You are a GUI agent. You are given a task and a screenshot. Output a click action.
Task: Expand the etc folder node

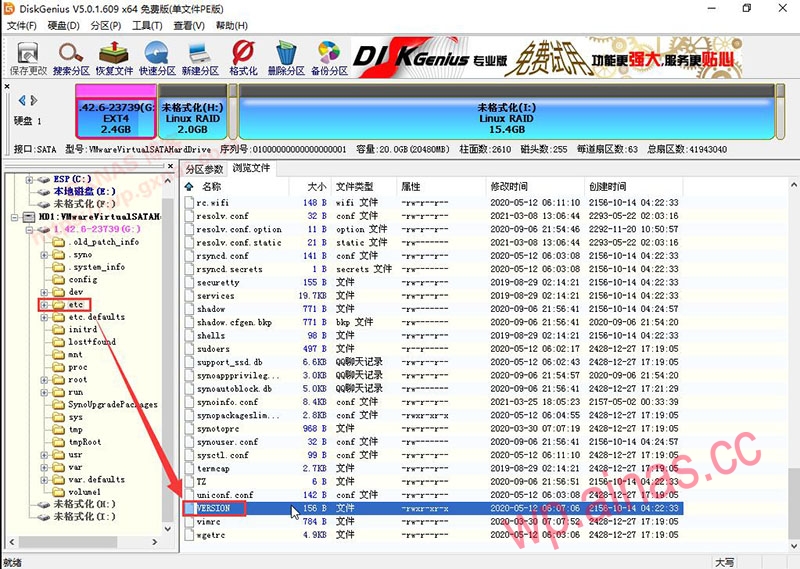[44, 305]
